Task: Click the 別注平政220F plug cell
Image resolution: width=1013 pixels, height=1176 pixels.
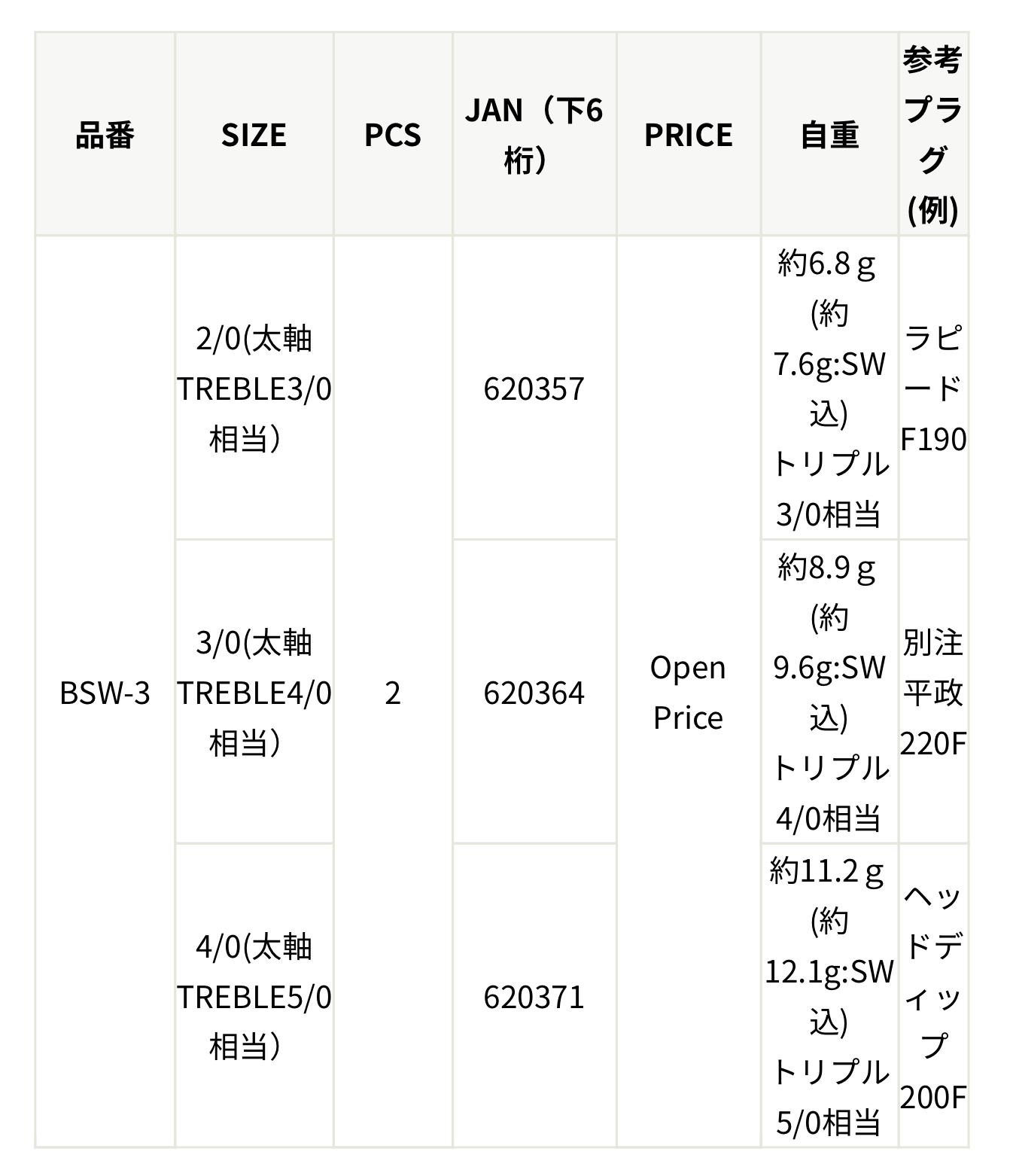Action: pos(932,693)
